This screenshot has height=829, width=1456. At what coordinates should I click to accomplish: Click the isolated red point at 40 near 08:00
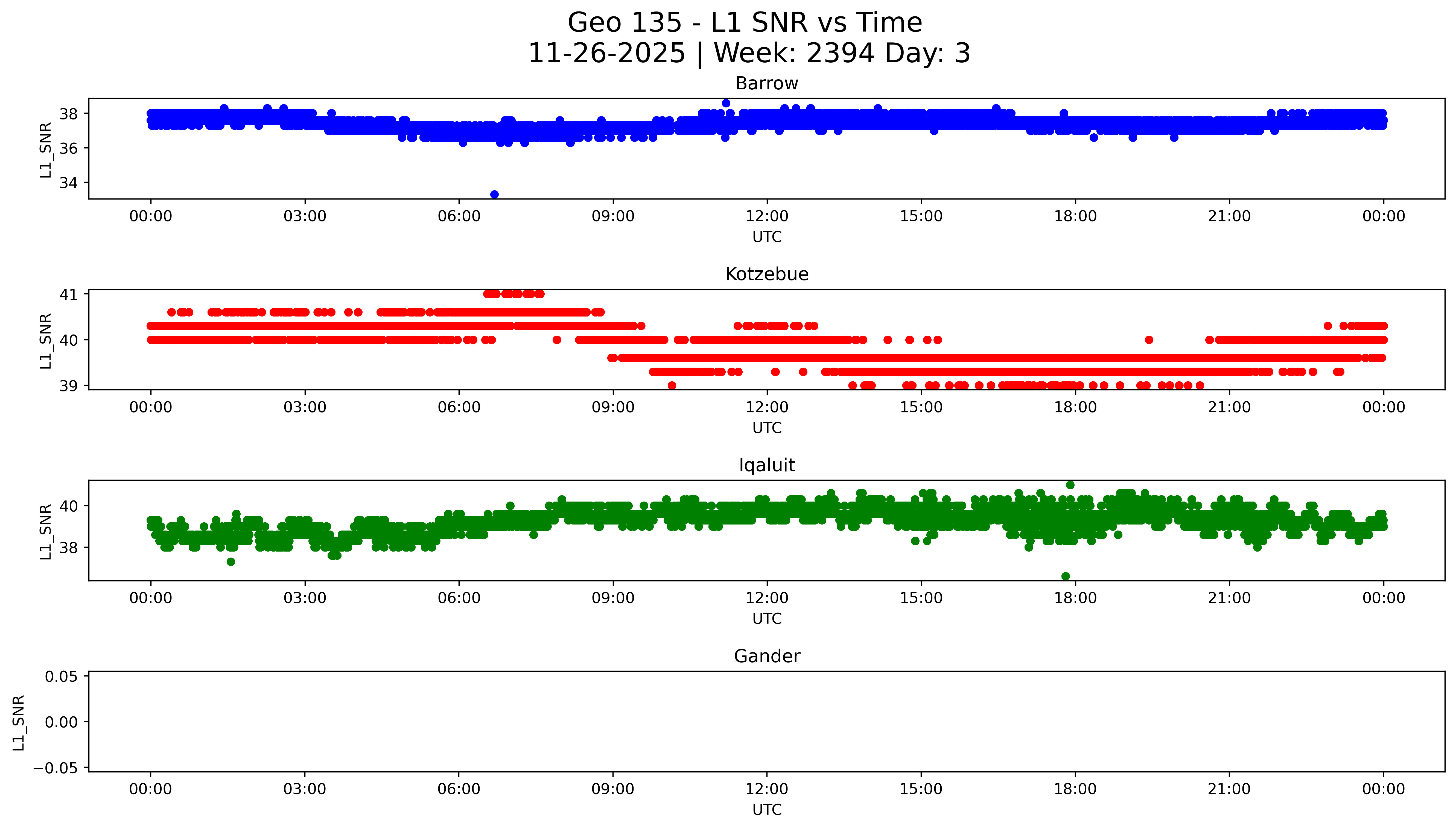557,340
